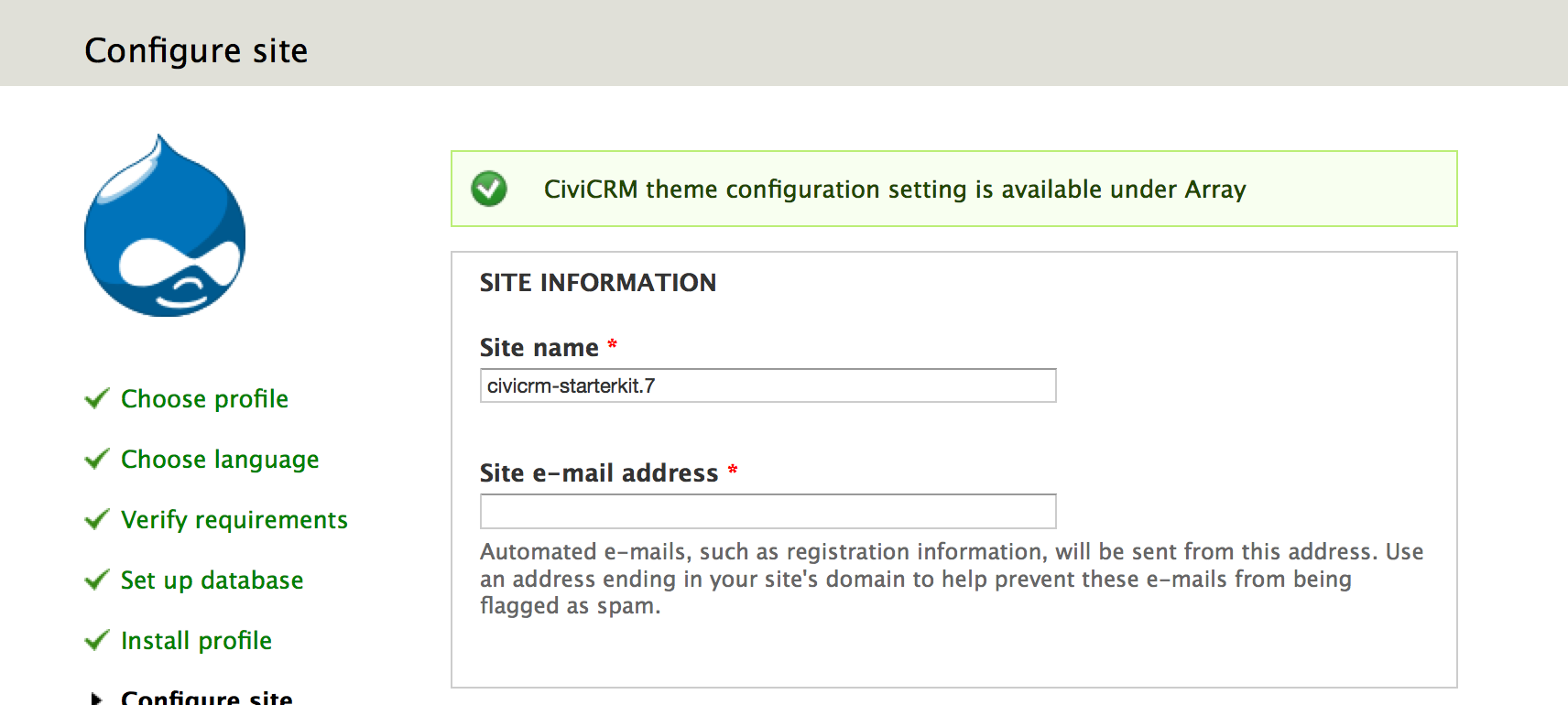1568x705 pixels.
Task: Click the Site Information heading
Action: (598, 283)
